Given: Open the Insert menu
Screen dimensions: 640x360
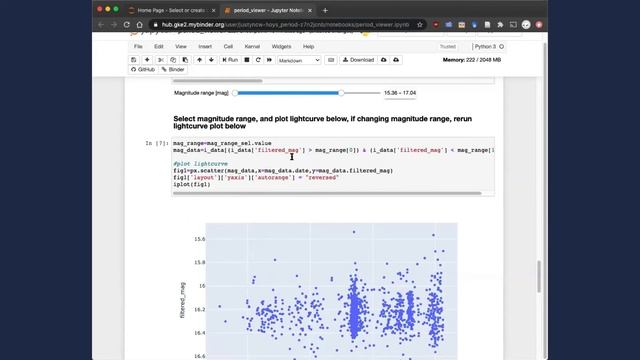Looking at the screenshot, I should tap(205, 47).
